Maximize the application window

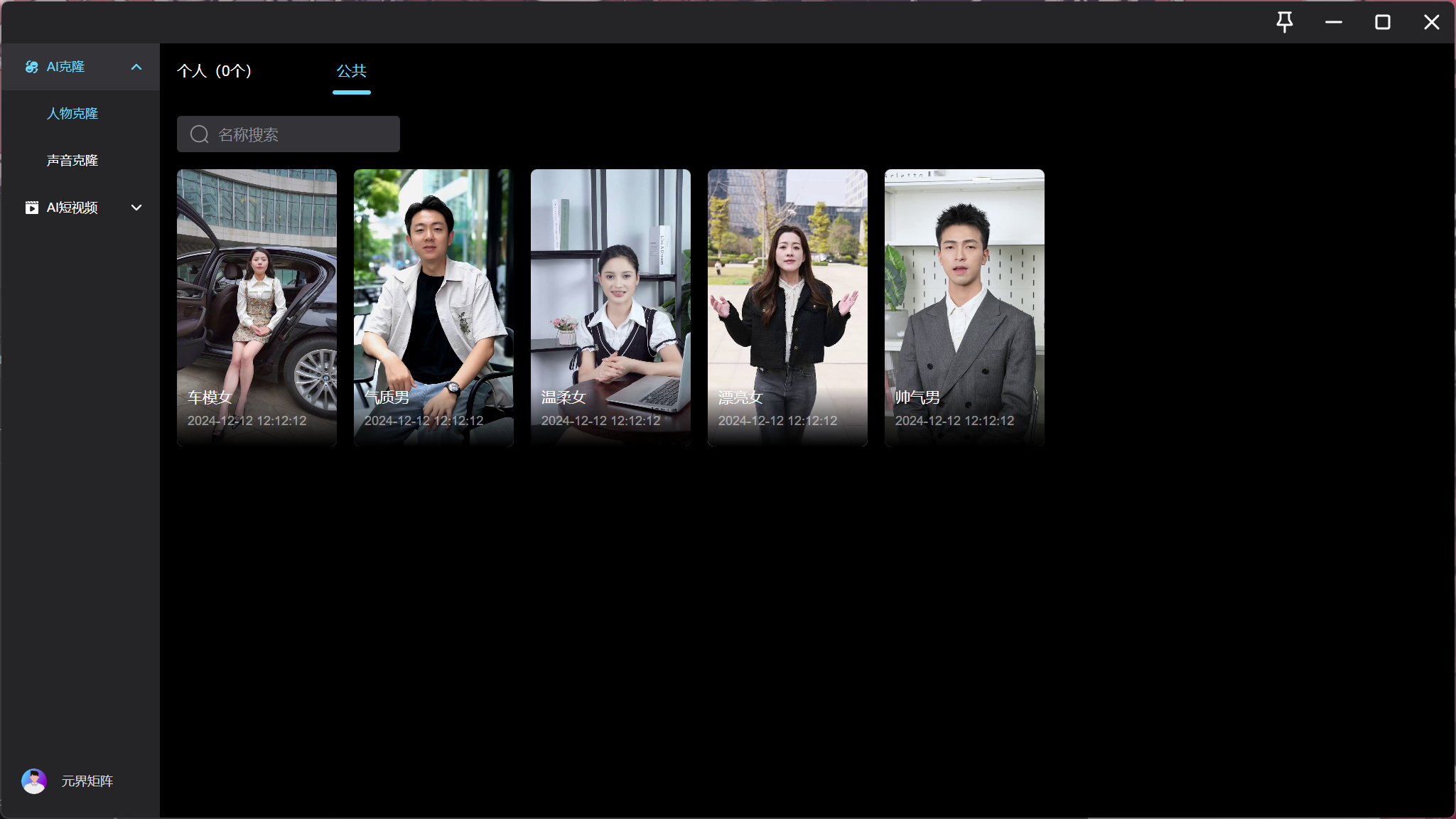(1382, 22)
